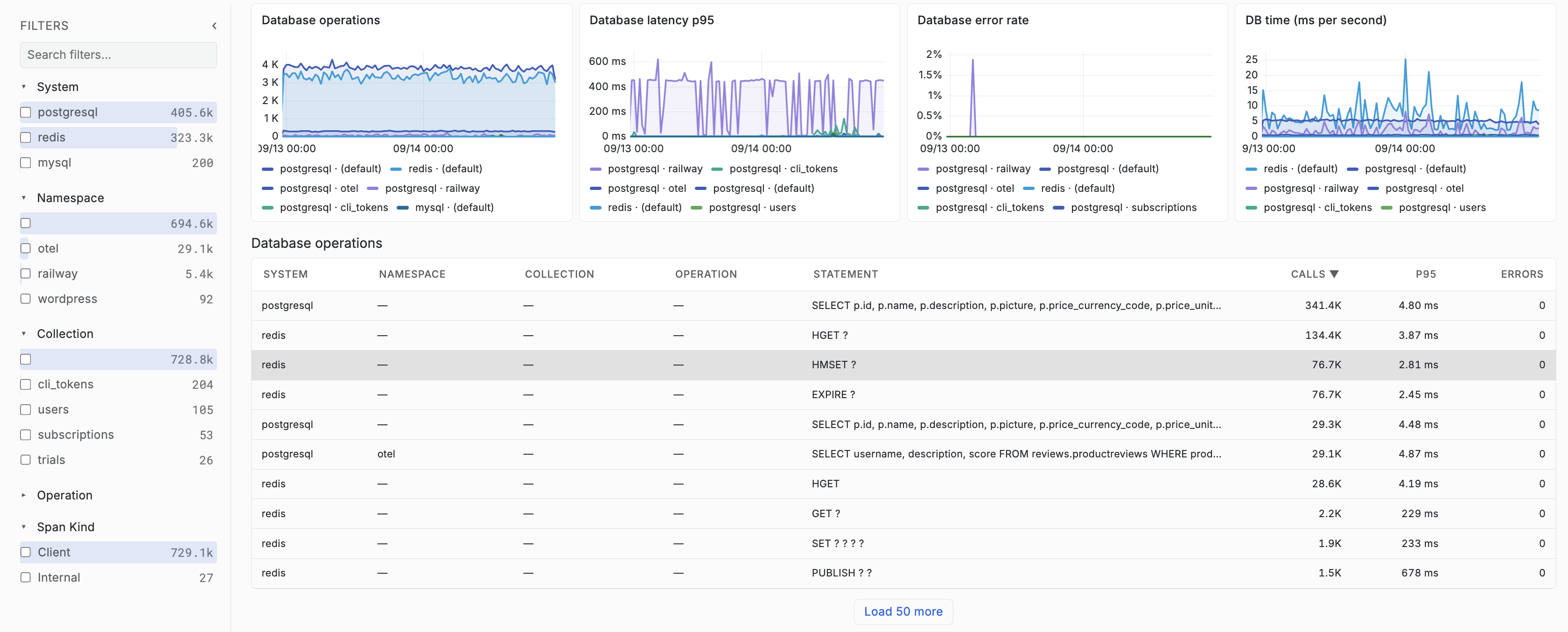Open the HMSET ? redis row
1568x632 pixels.
click(x=903, y=365)
